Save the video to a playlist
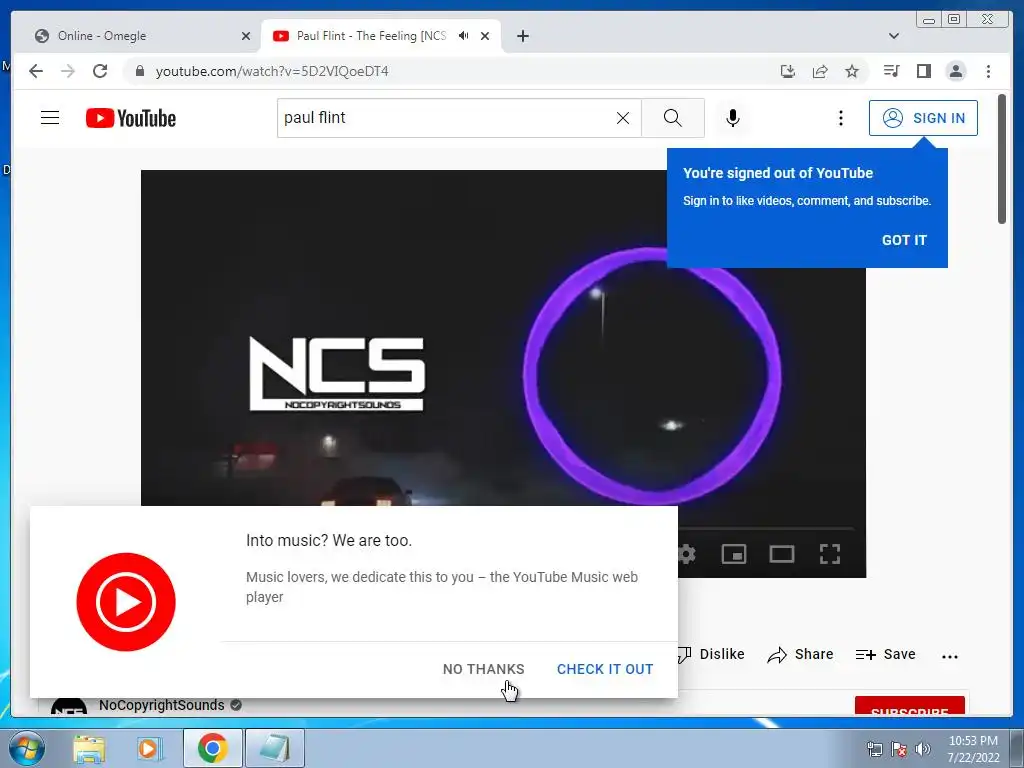 click(886, 654)
